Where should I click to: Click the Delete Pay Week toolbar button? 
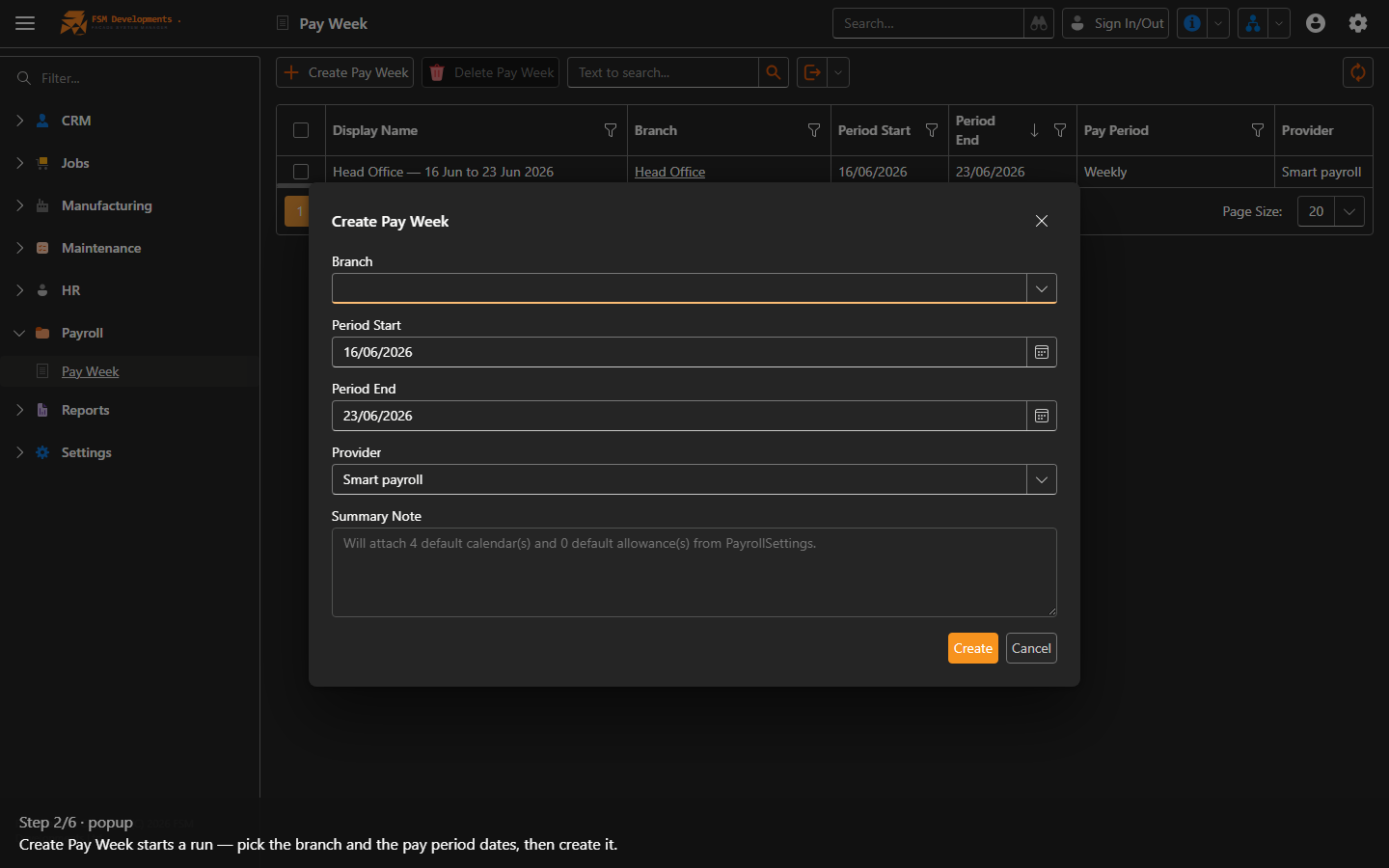491,72
